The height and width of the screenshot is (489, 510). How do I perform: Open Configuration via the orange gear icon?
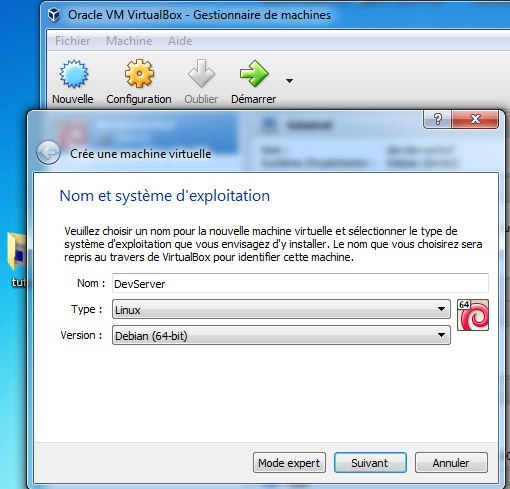[x=139, y=73]
